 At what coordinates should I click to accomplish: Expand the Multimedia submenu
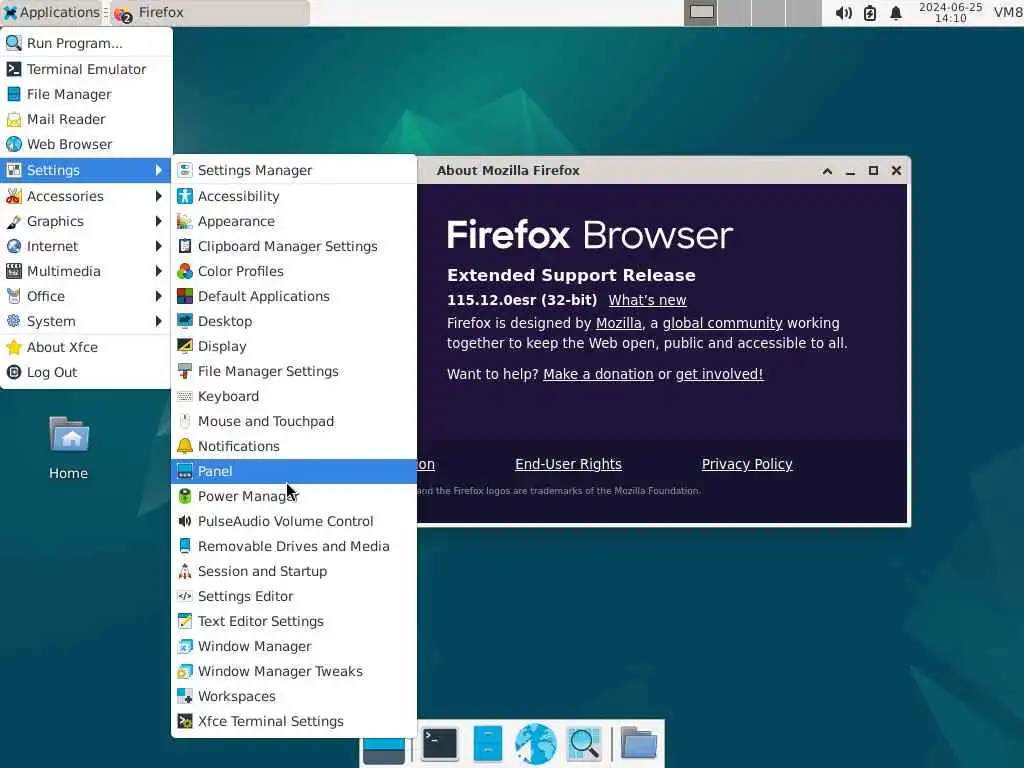click(86, 271)
